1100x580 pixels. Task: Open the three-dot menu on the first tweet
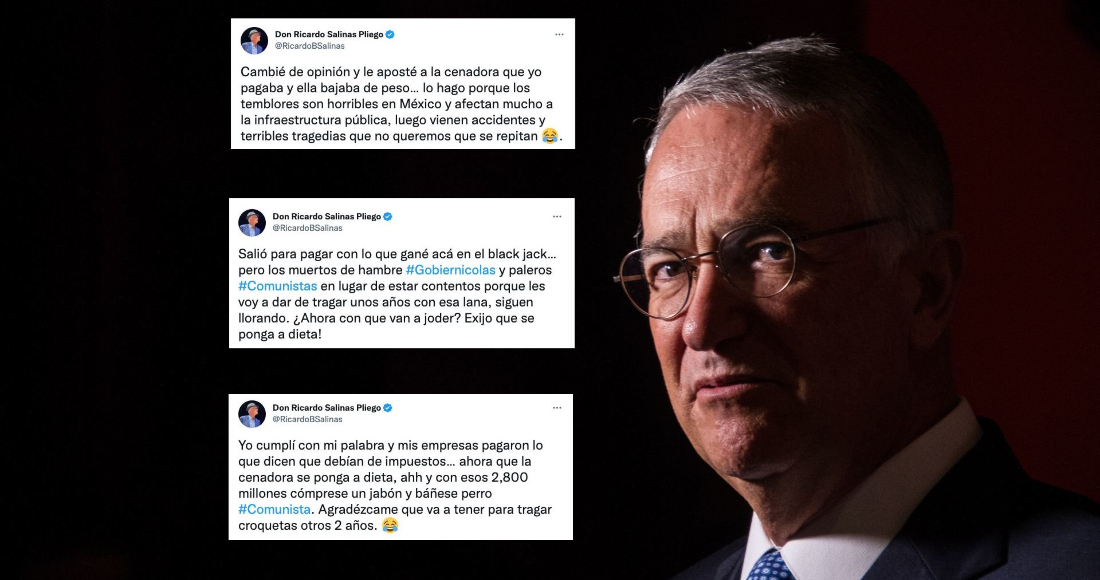click(559, 34)
